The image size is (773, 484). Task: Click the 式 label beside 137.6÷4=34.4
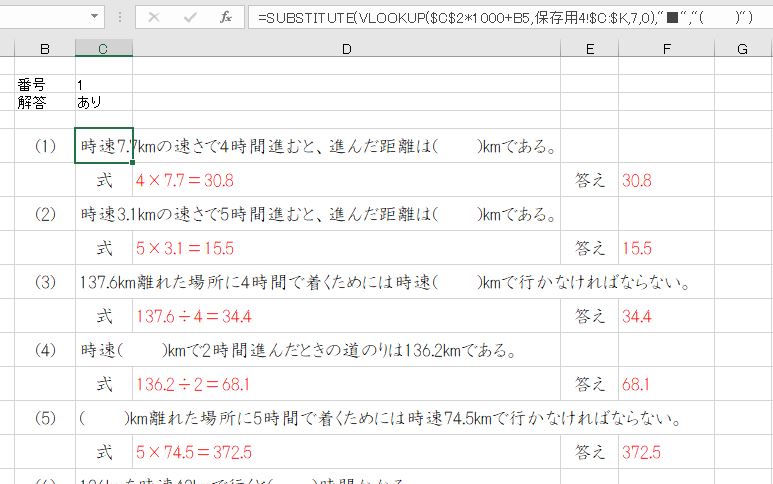pos(104,316)
